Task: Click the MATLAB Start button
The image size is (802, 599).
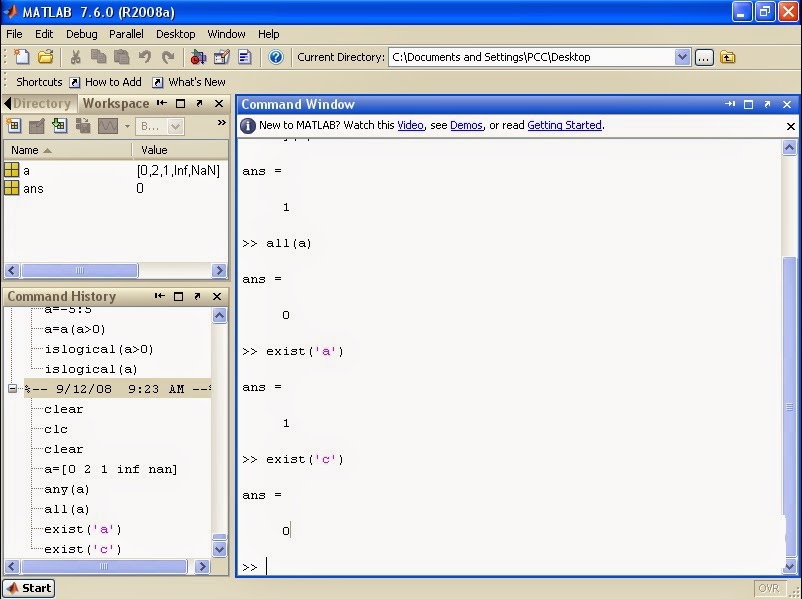Action: pyautogui.click(x=29, y=588)
